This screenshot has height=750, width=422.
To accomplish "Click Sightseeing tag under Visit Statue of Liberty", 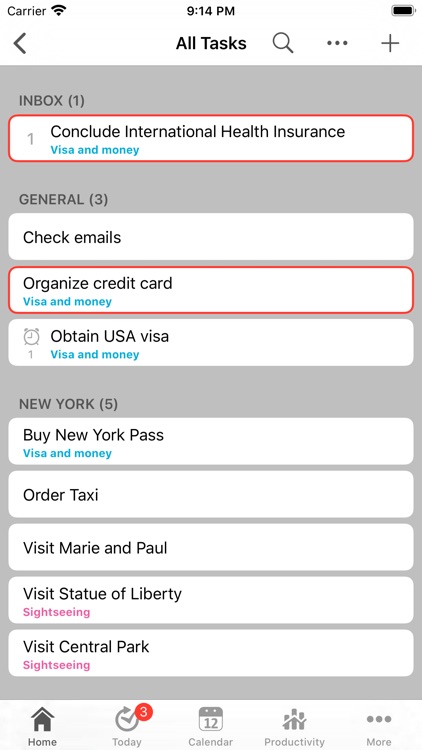I will [x=56, y=612].
